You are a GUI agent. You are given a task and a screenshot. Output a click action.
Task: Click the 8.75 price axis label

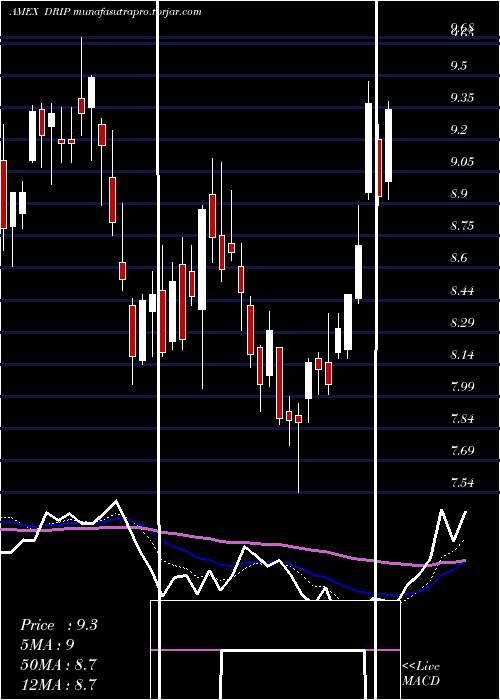(462, 226)
